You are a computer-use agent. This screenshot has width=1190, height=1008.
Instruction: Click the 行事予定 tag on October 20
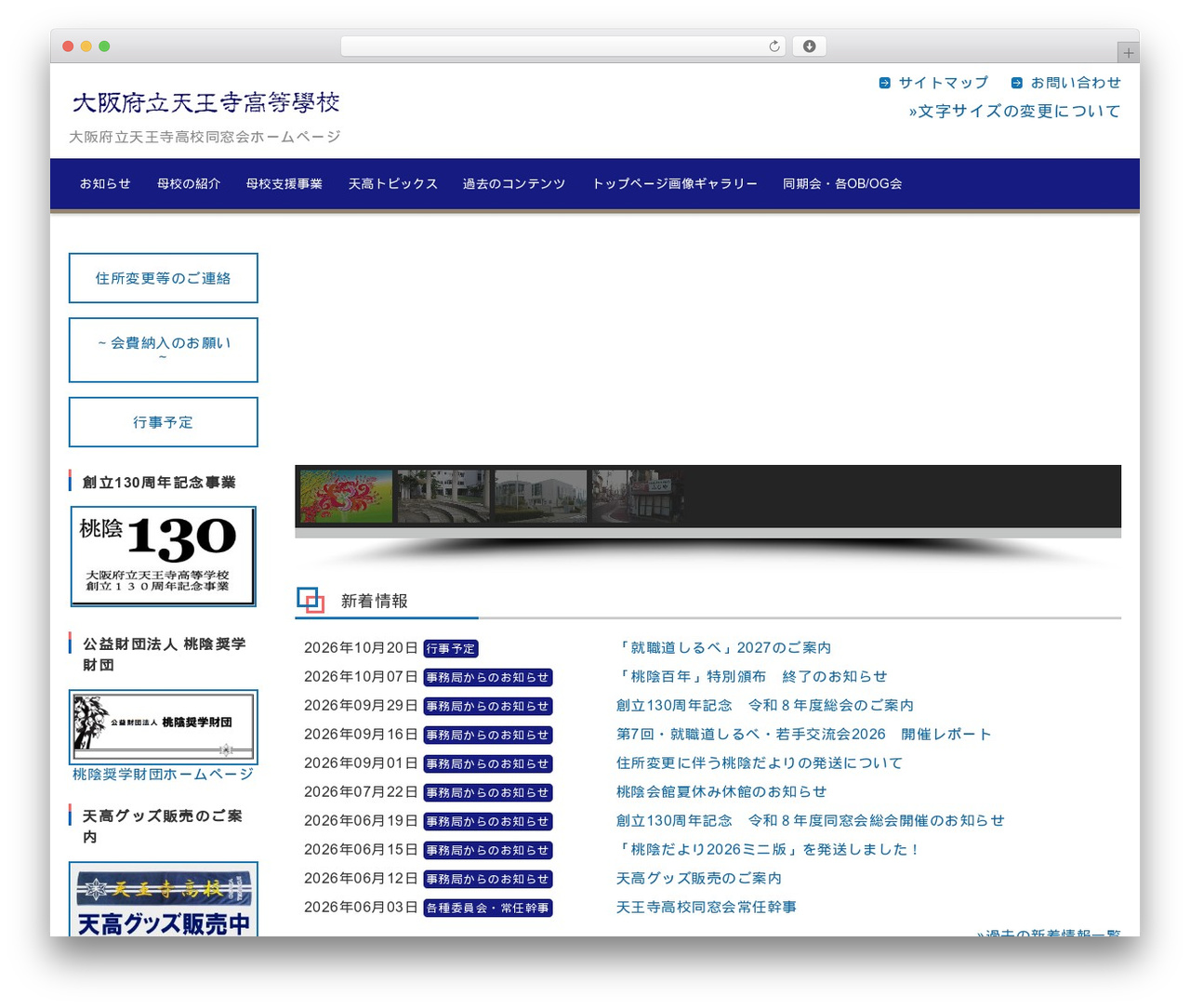coord(451,649)
